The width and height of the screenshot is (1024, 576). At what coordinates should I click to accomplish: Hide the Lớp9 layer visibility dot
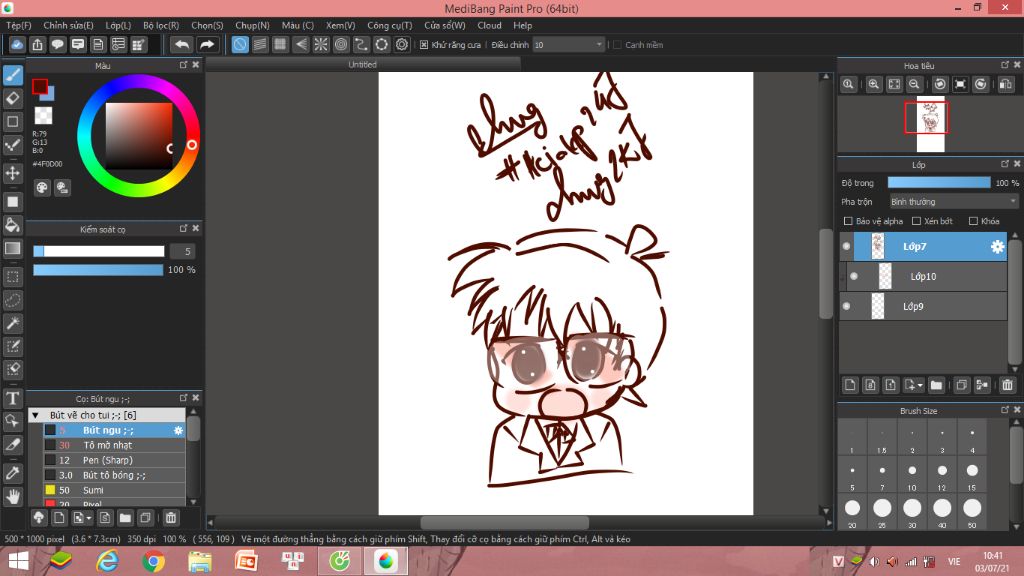[846, 306]
